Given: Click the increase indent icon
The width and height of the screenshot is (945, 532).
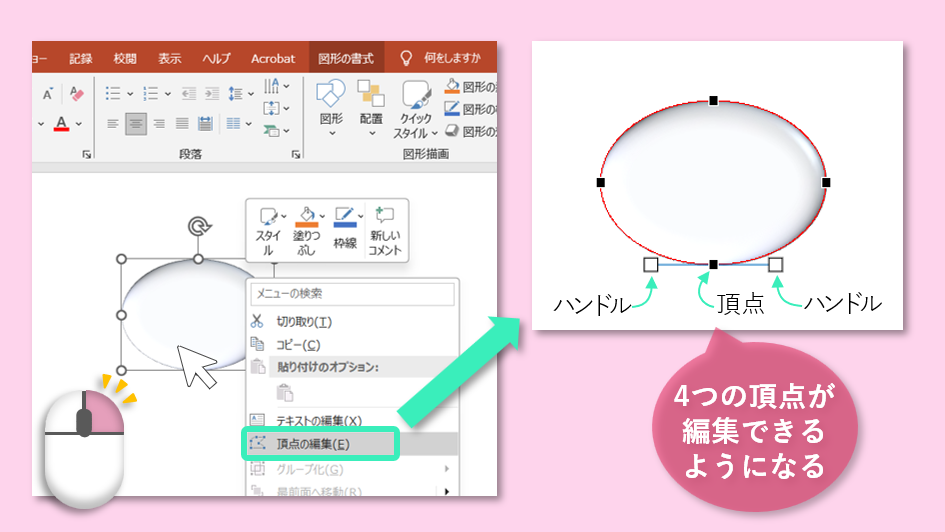Looking at the screenshot, I should (210, 94).
